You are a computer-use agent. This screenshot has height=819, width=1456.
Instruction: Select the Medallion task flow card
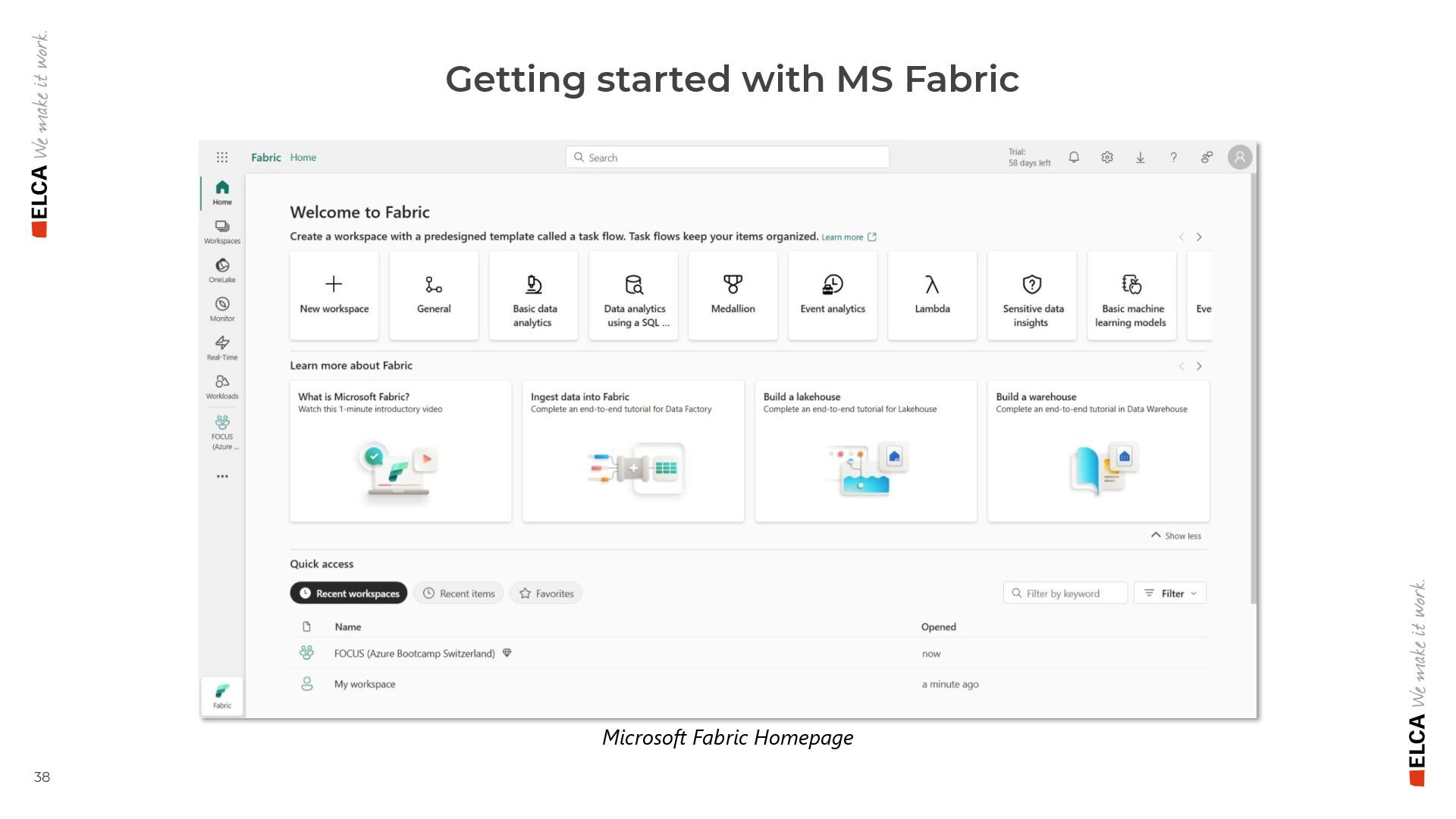coord(733,295)
